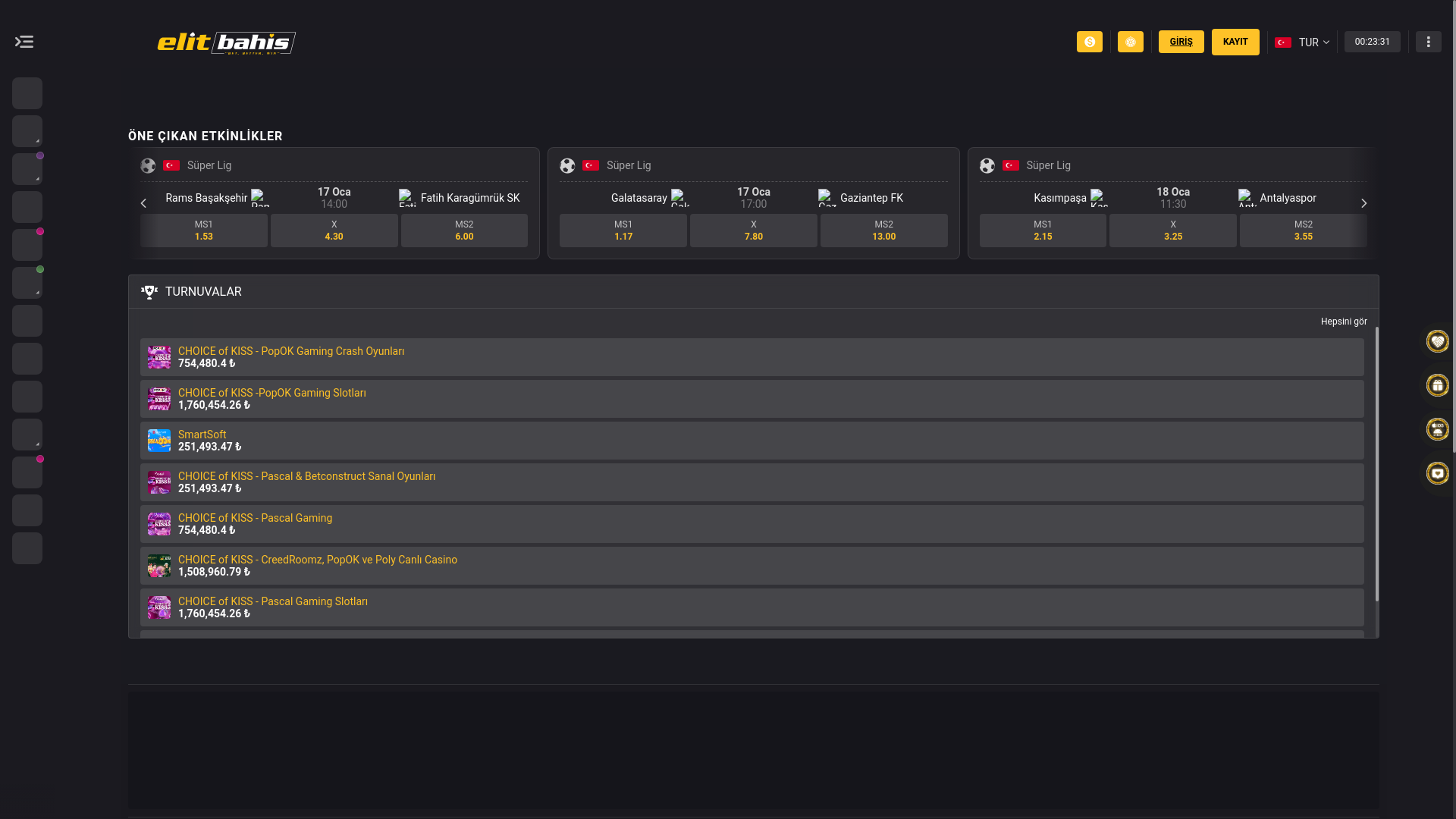Click the 18 Oca 11:30 match time
This screenshot has height=819, width=1456.
pos(1173,198)
